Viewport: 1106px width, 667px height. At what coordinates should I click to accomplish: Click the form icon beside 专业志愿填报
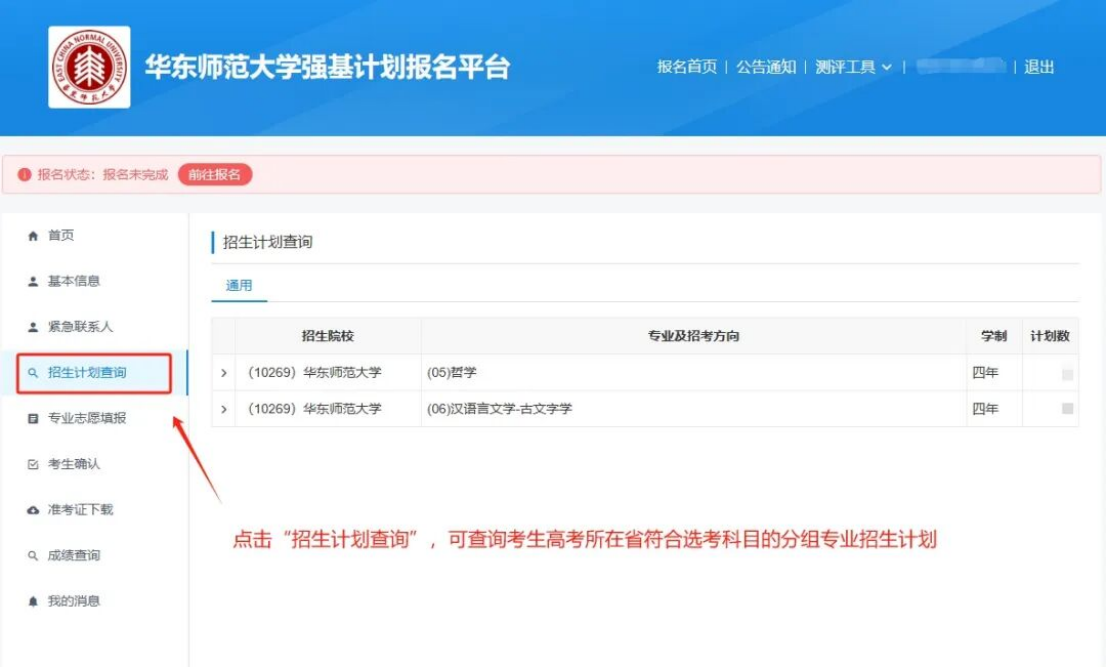click(33, 419)
